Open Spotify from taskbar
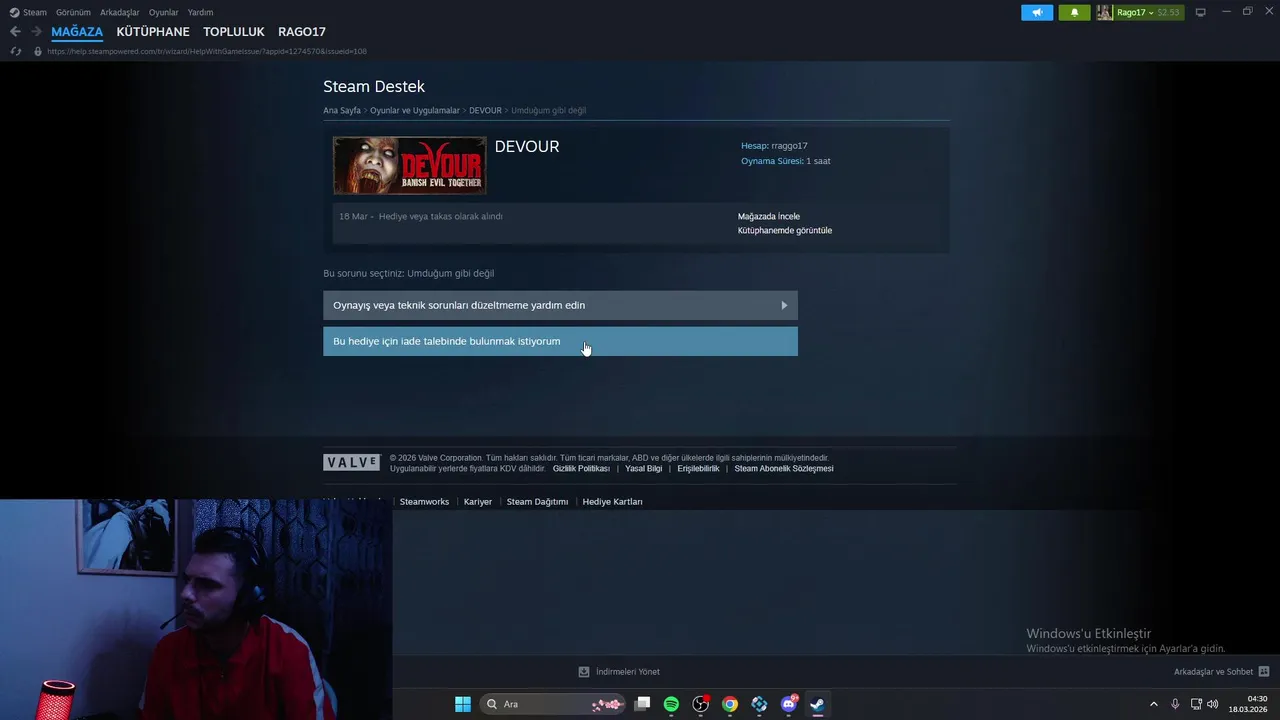This screenshot has width=1280, height=720. (671, 704)
